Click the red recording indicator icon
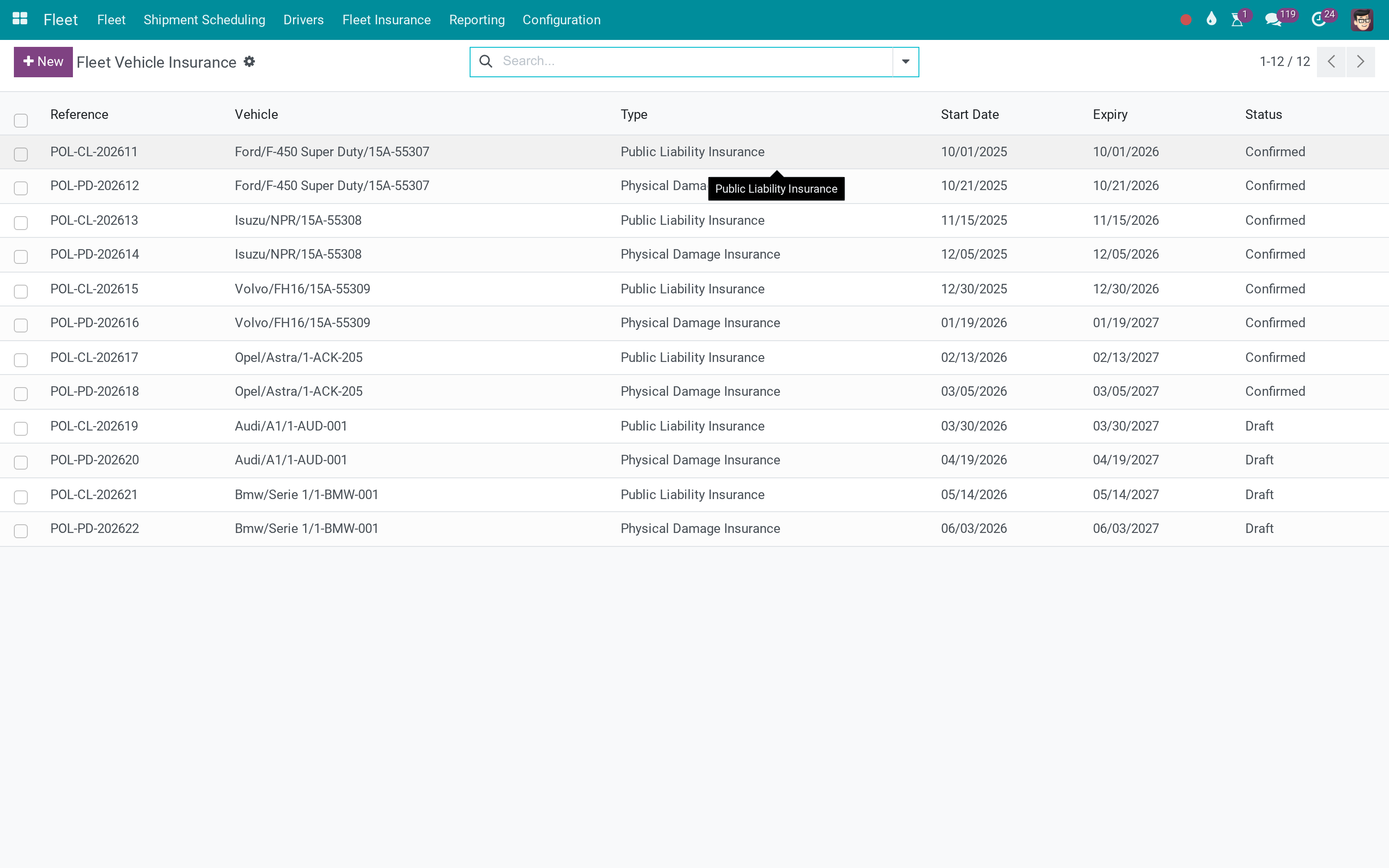 [1186, 20]
